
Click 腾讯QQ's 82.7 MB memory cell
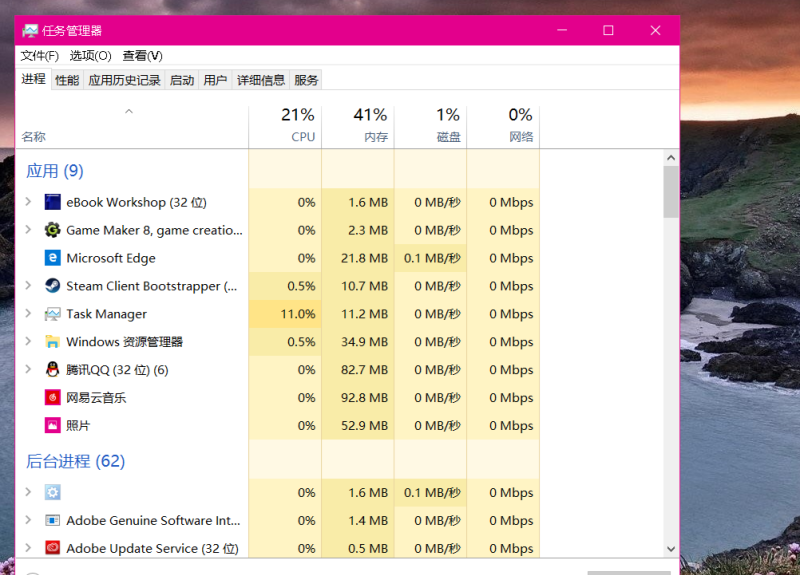(x=358, y=369)
